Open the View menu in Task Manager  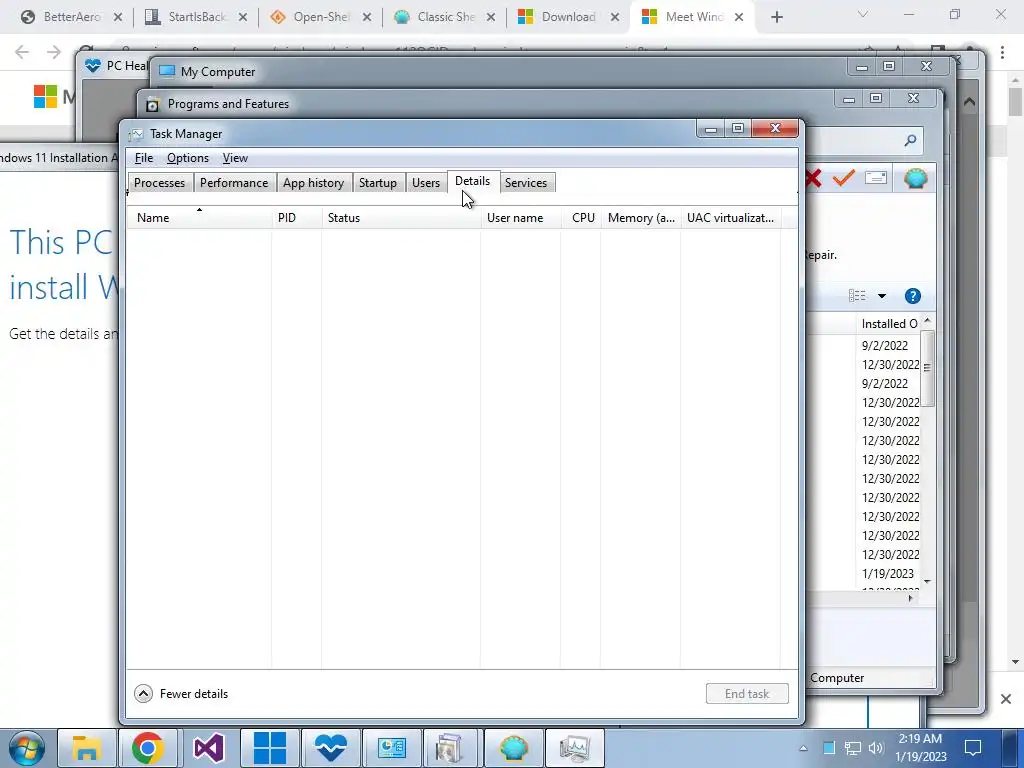tap(235, 158)
